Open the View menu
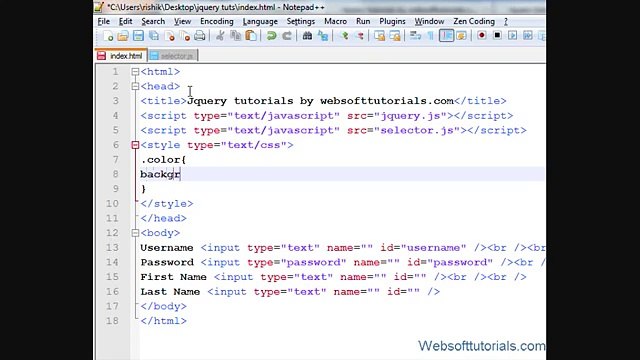Image resolution: width=640 pixels, height=360 pixels. 182,21
